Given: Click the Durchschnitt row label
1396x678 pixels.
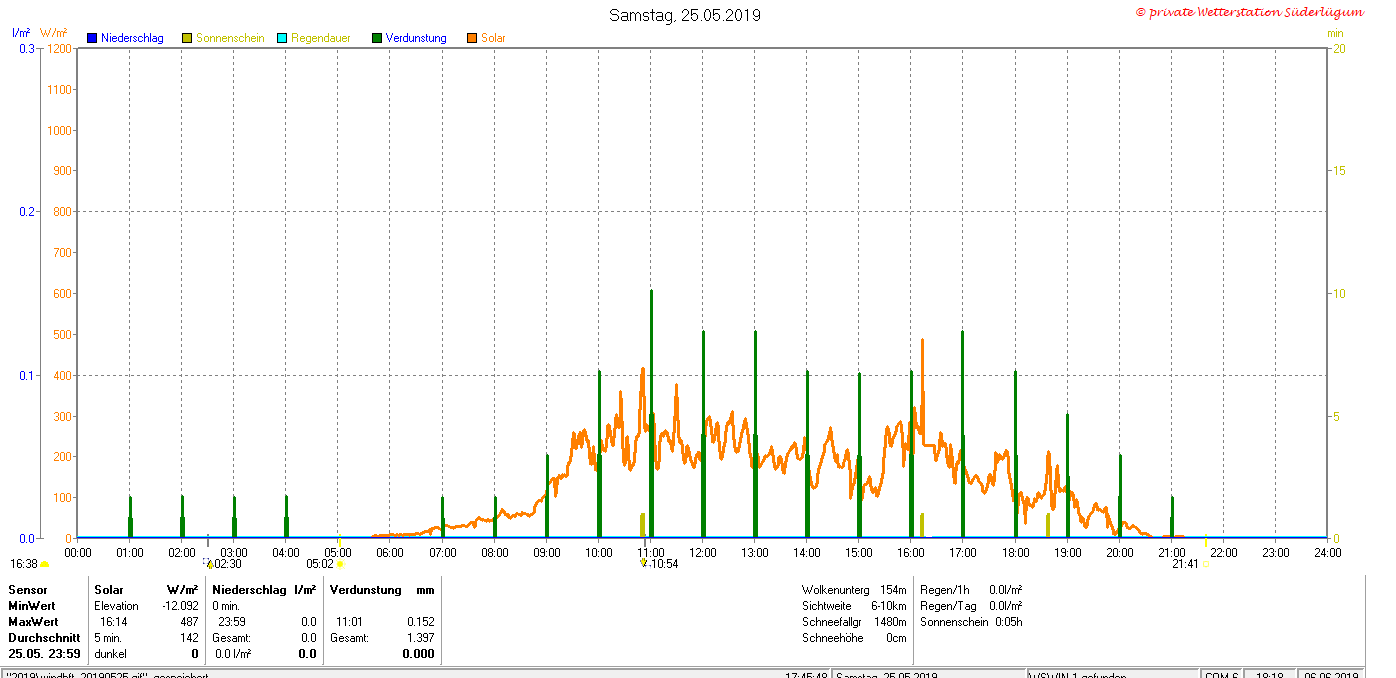Looking at the screenshot, I should (44, 638).
